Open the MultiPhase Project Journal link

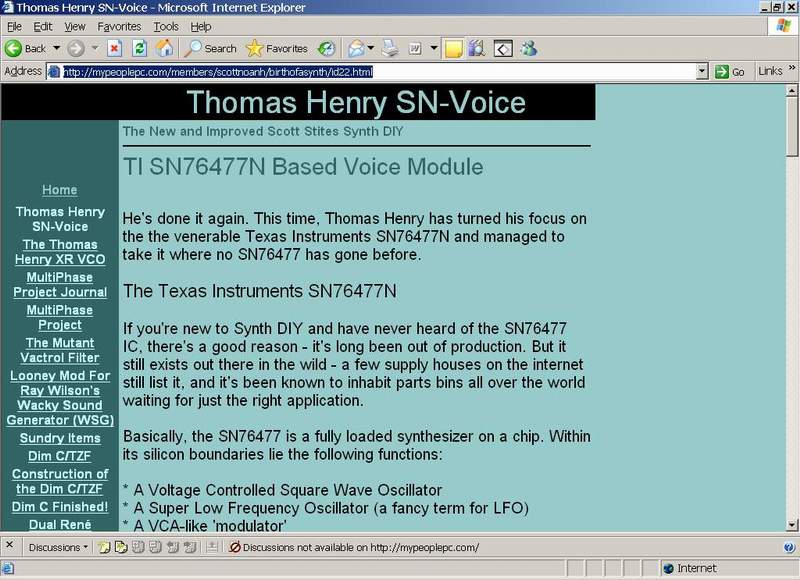pyautogui.click(x=60, y=285)
